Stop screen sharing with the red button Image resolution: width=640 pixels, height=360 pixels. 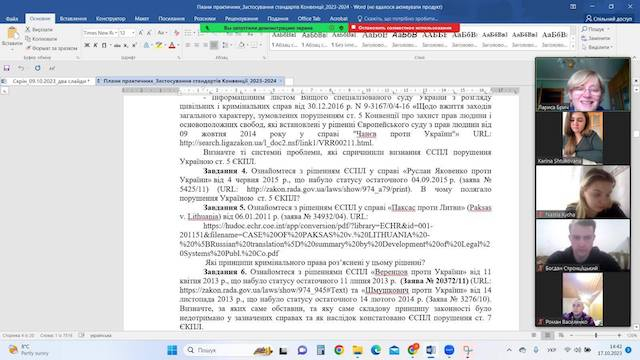tap(404, 28)
